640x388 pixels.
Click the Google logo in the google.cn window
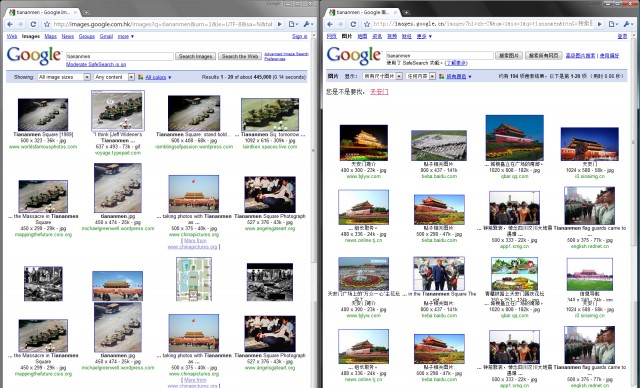(x=354, y=56)
